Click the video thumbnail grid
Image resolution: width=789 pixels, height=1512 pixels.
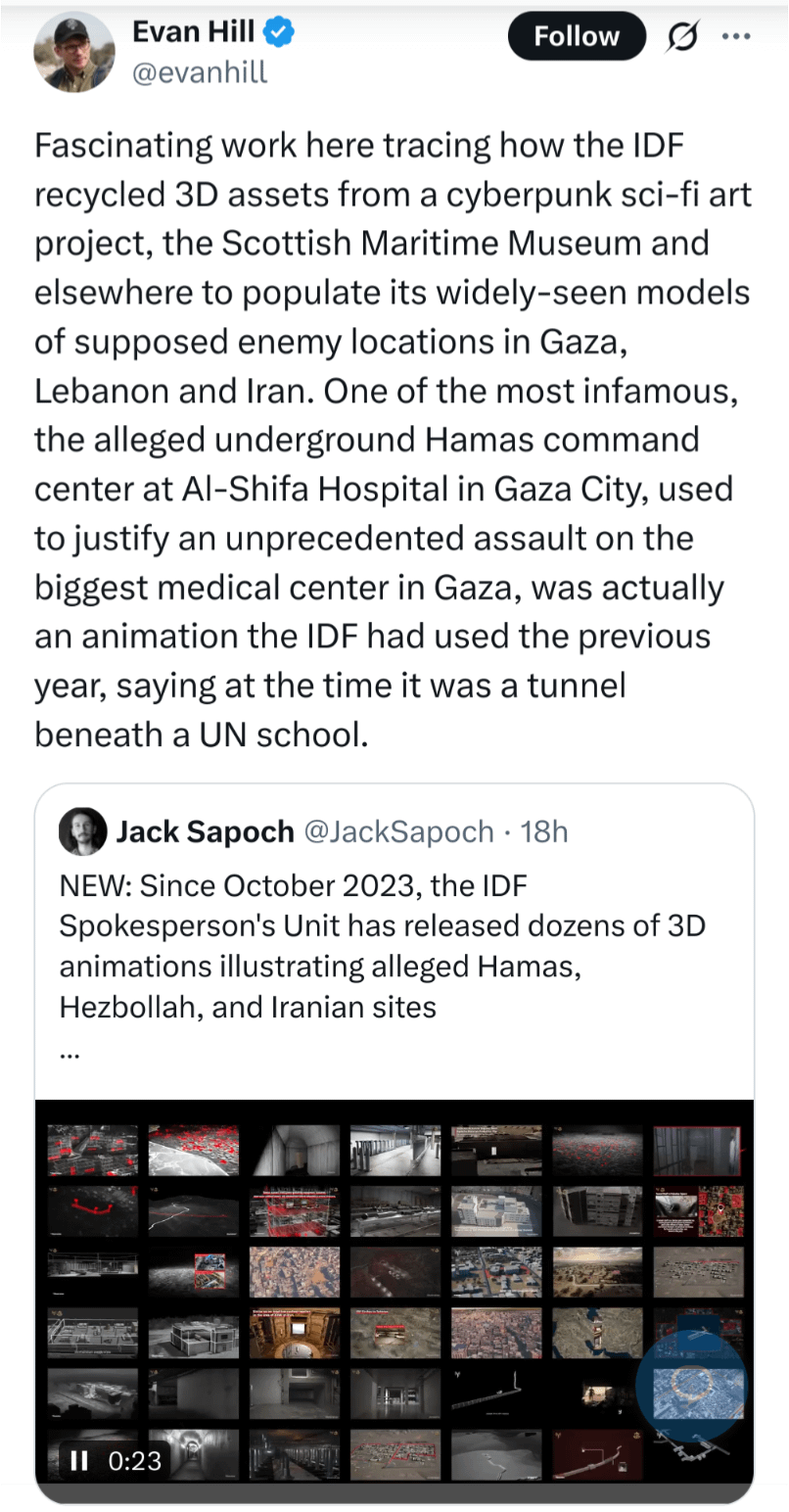394,1300
